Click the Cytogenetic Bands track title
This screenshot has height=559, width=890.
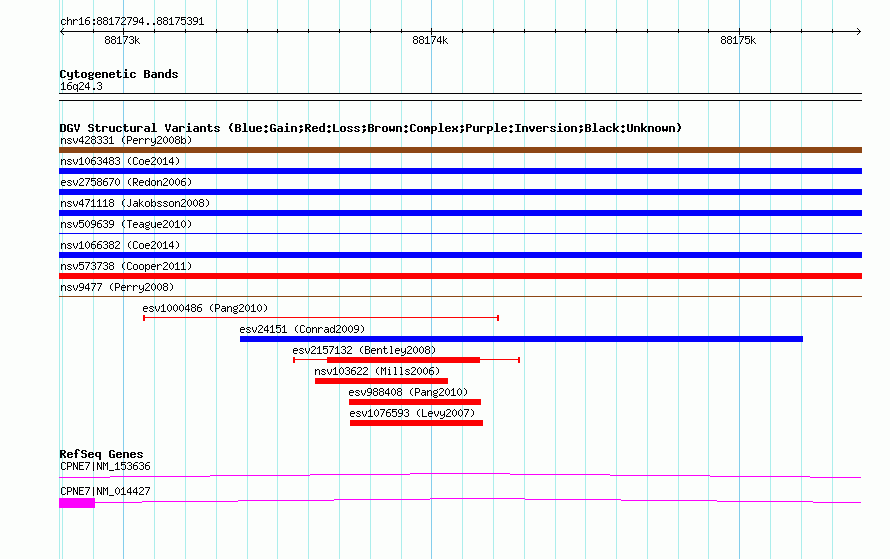click(x=119, y=74)
